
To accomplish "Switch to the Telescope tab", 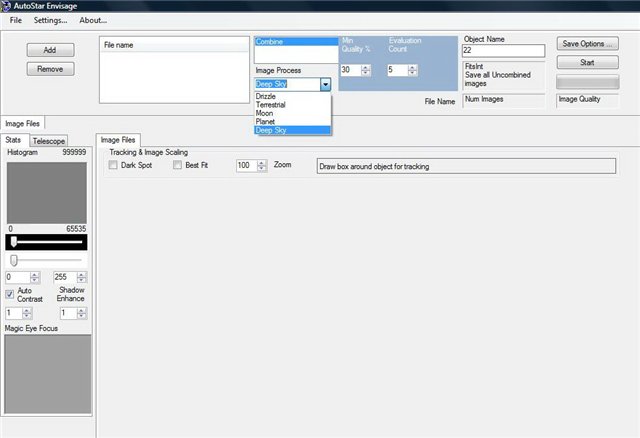I will (49, 141).
